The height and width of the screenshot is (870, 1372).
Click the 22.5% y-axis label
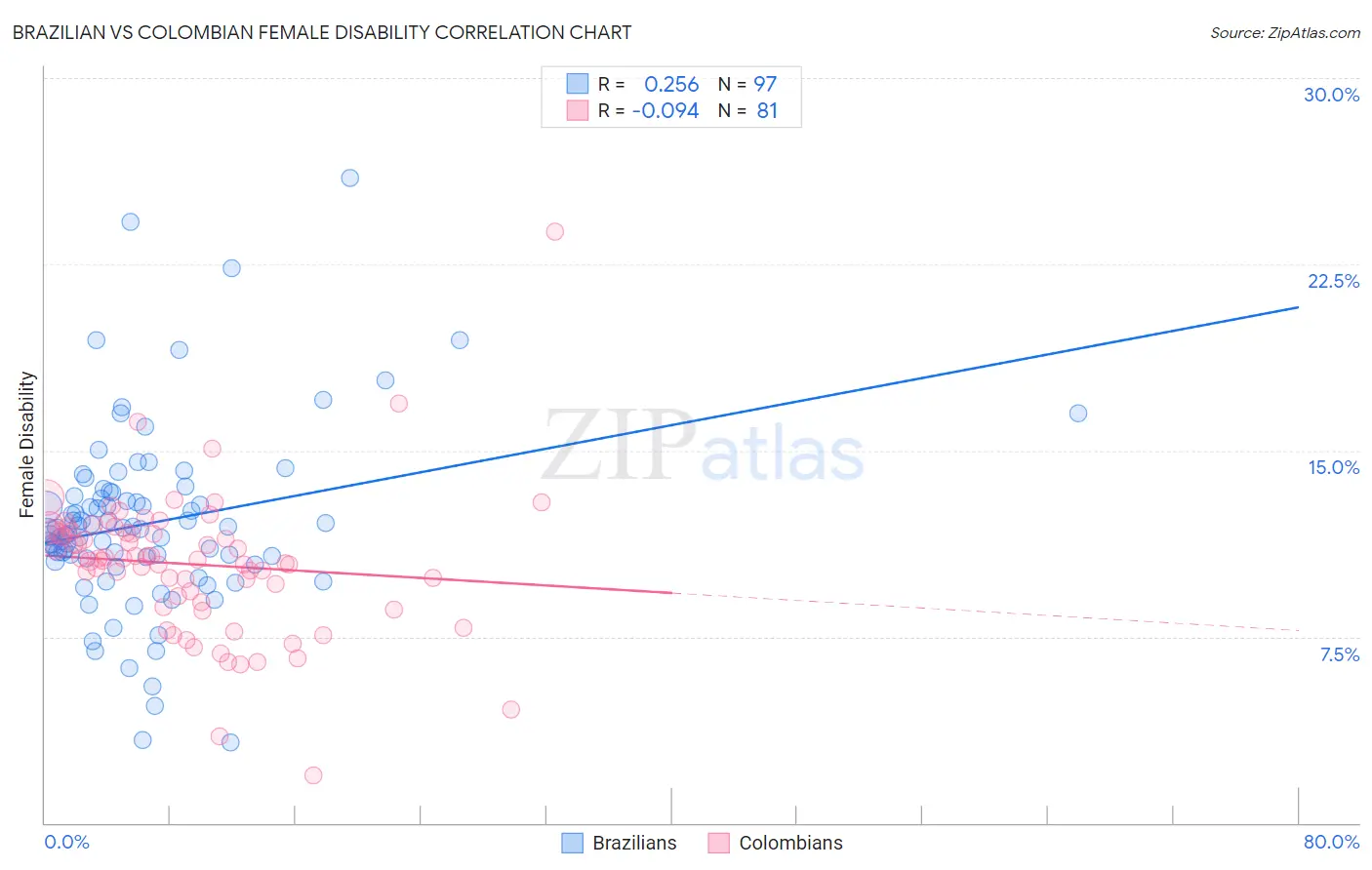(x=1333, y=281)
